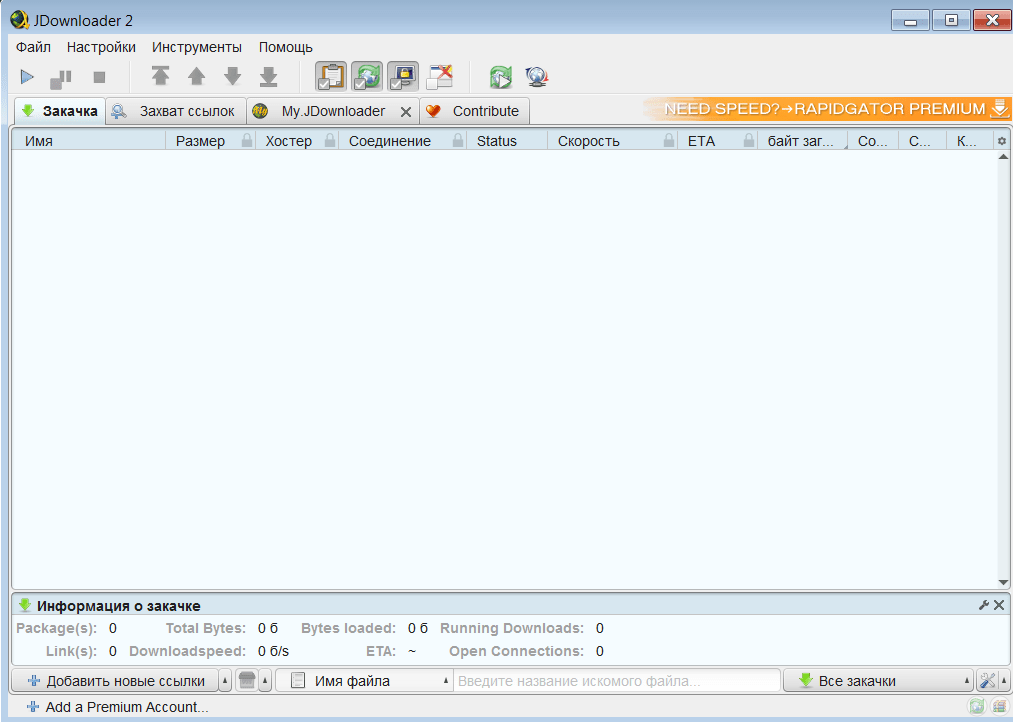Move selection to bottom of list
Screen dimensions: 1013x722
tap(269, 76)
